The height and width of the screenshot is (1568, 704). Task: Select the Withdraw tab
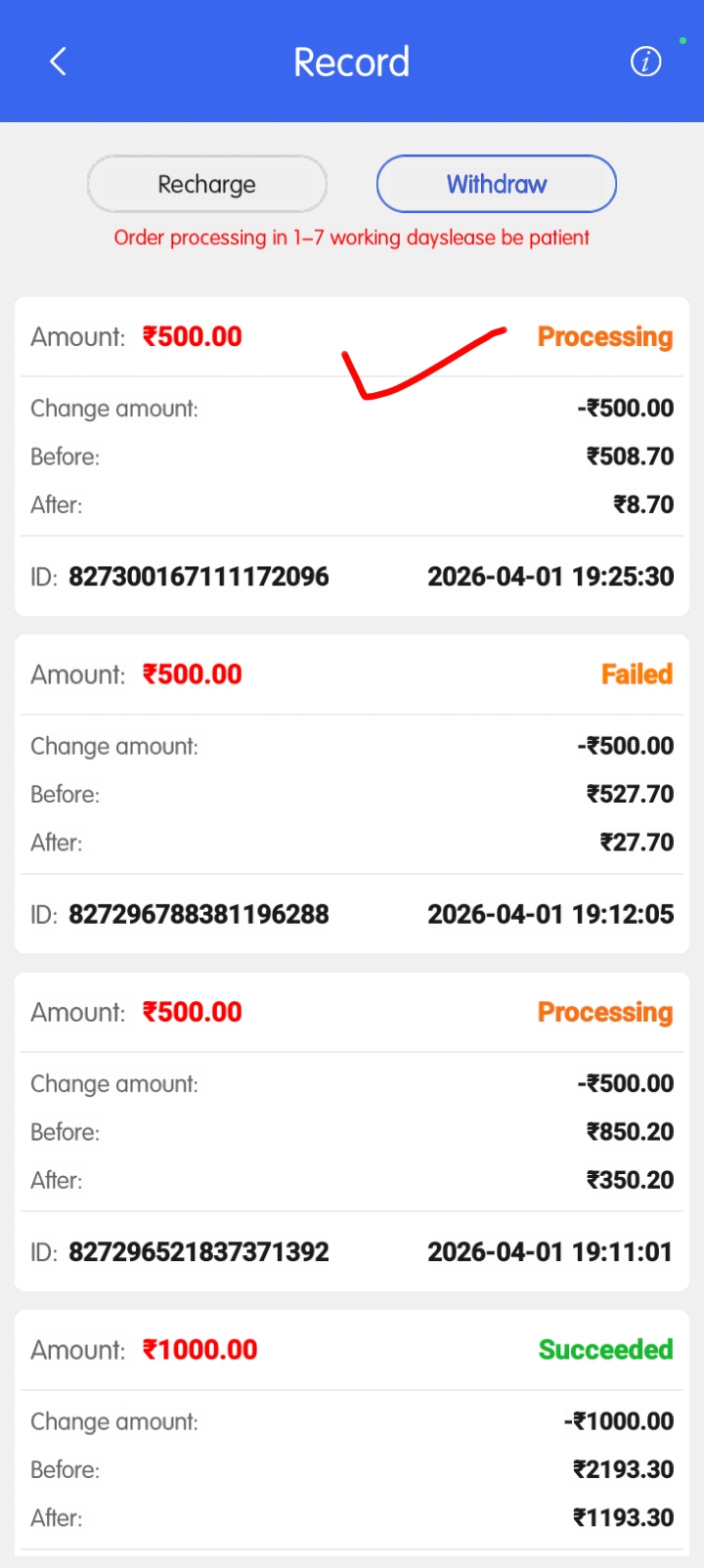pos(497,184)
